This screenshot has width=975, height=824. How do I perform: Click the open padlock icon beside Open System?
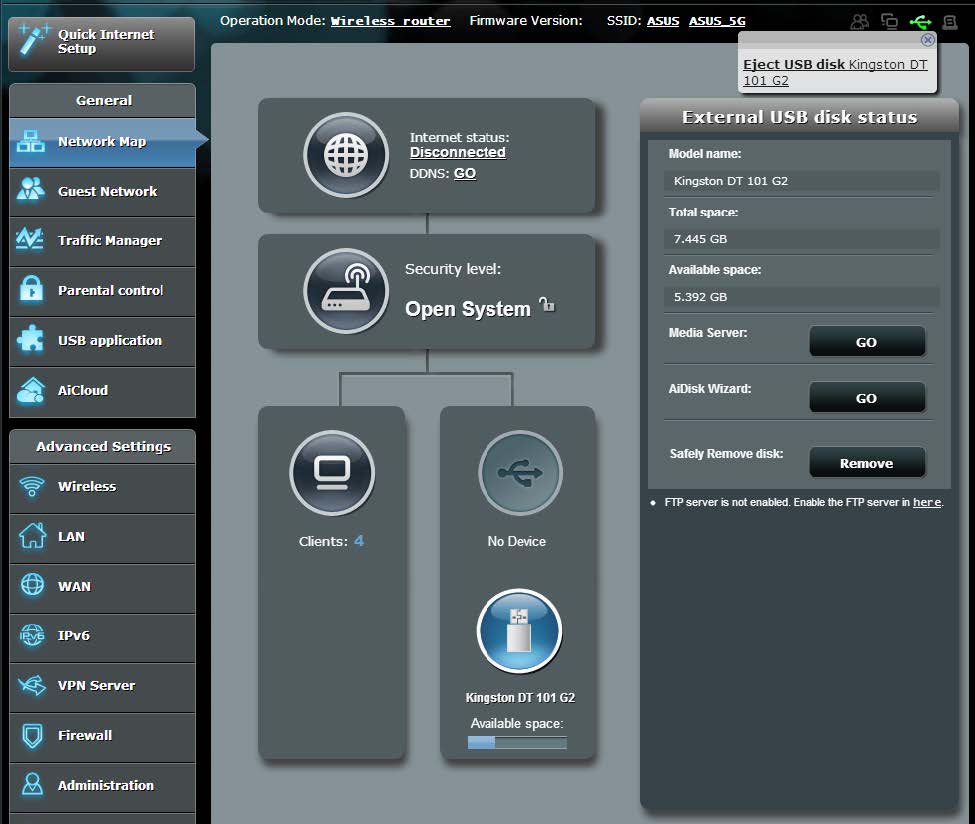pyautogui.click(x=547, y=304)
